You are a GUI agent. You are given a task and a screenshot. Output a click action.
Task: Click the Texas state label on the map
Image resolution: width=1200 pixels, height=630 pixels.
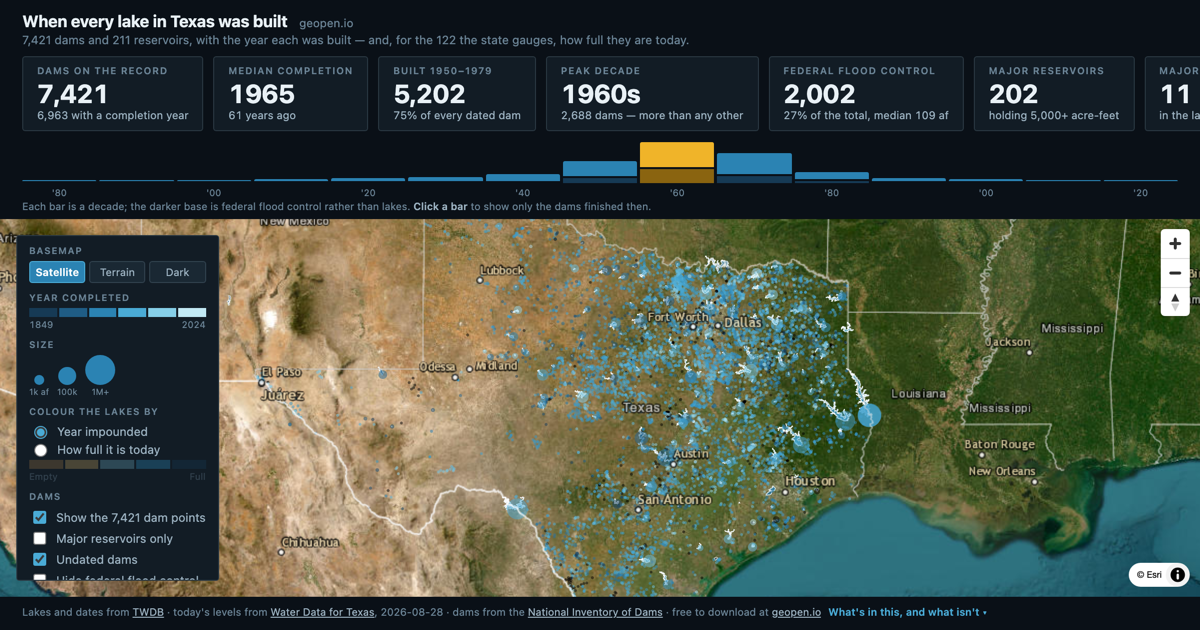pos(641,407)
